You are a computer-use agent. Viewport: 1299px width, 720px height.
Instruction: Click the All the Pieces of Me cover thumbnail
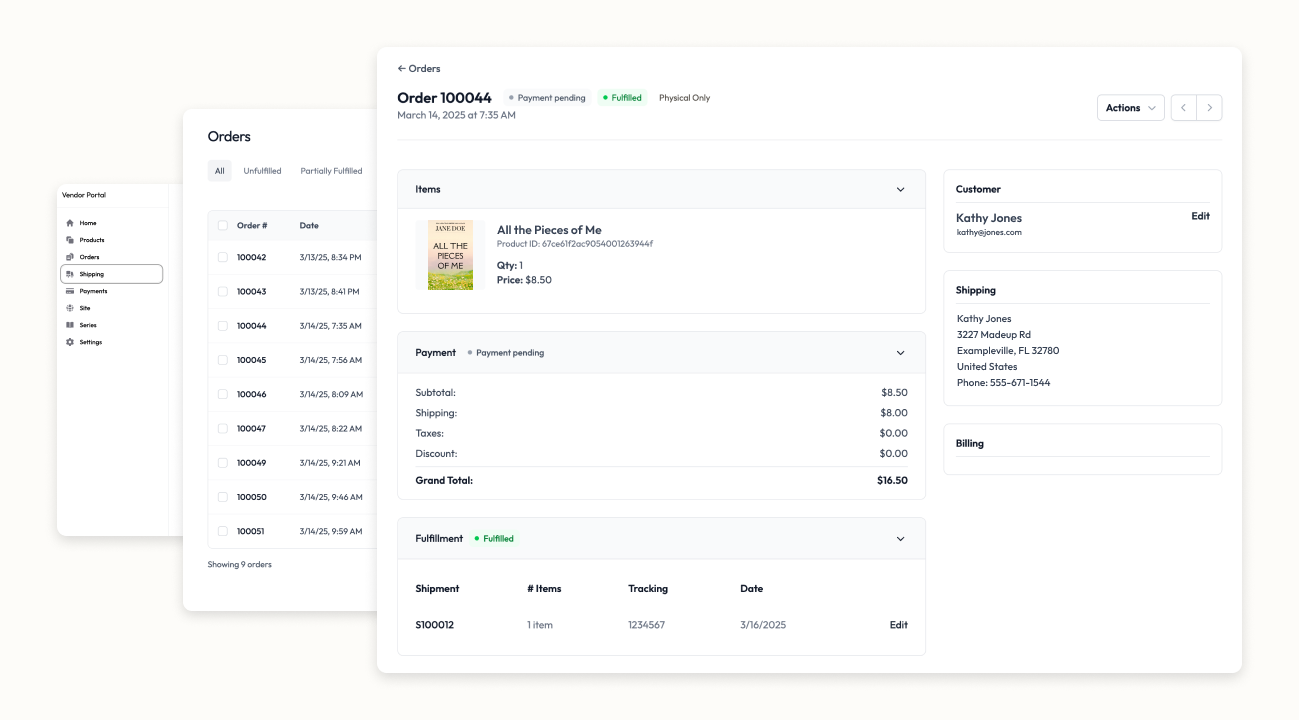[x=451, y=254]
